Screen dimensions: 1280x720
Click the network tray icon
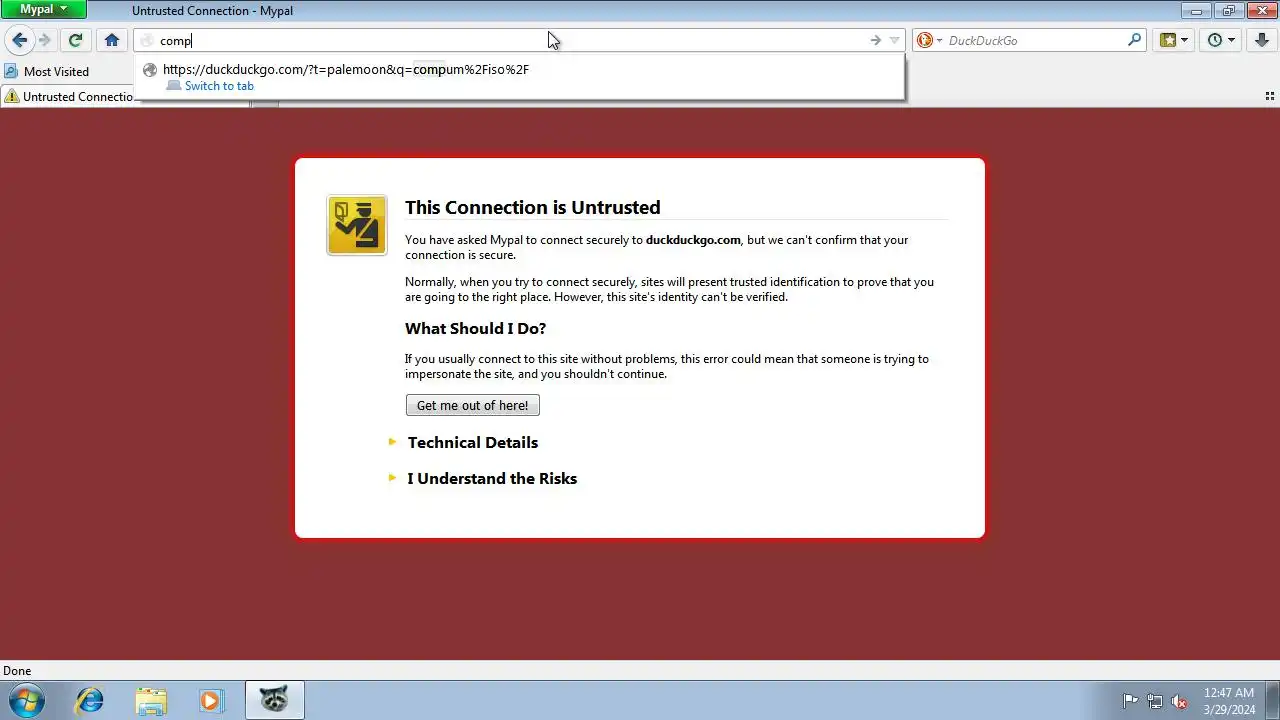[x=1155, y=701]
